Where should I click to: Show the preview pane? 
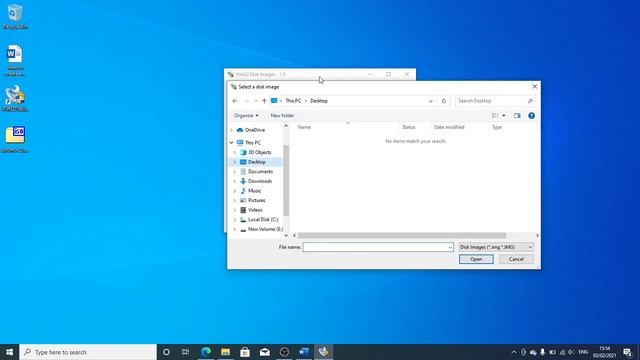pyautogui.click(x=517, y=116)
